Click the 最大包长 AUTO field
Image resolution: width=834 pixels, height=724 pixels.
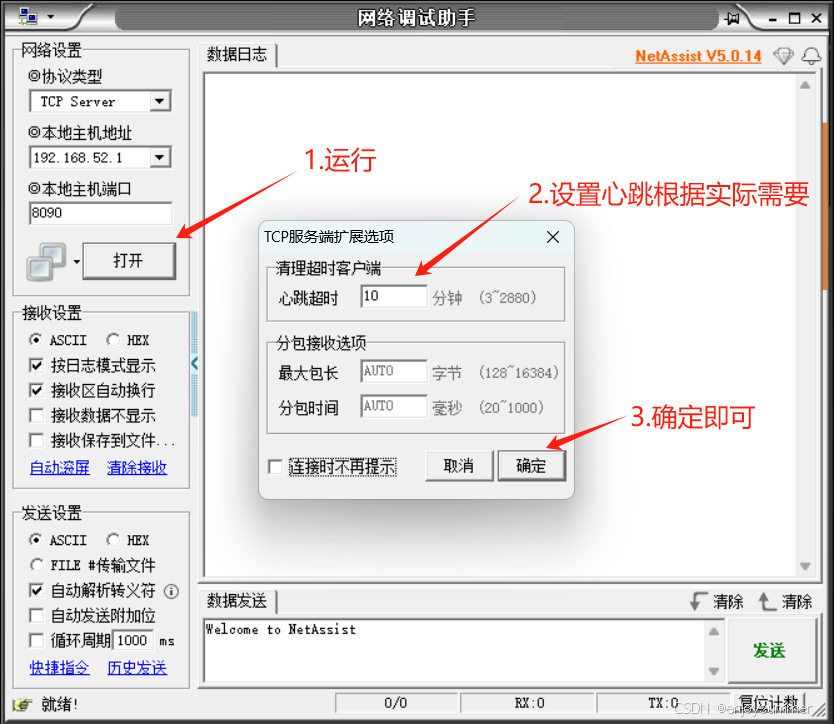point(394,371)
